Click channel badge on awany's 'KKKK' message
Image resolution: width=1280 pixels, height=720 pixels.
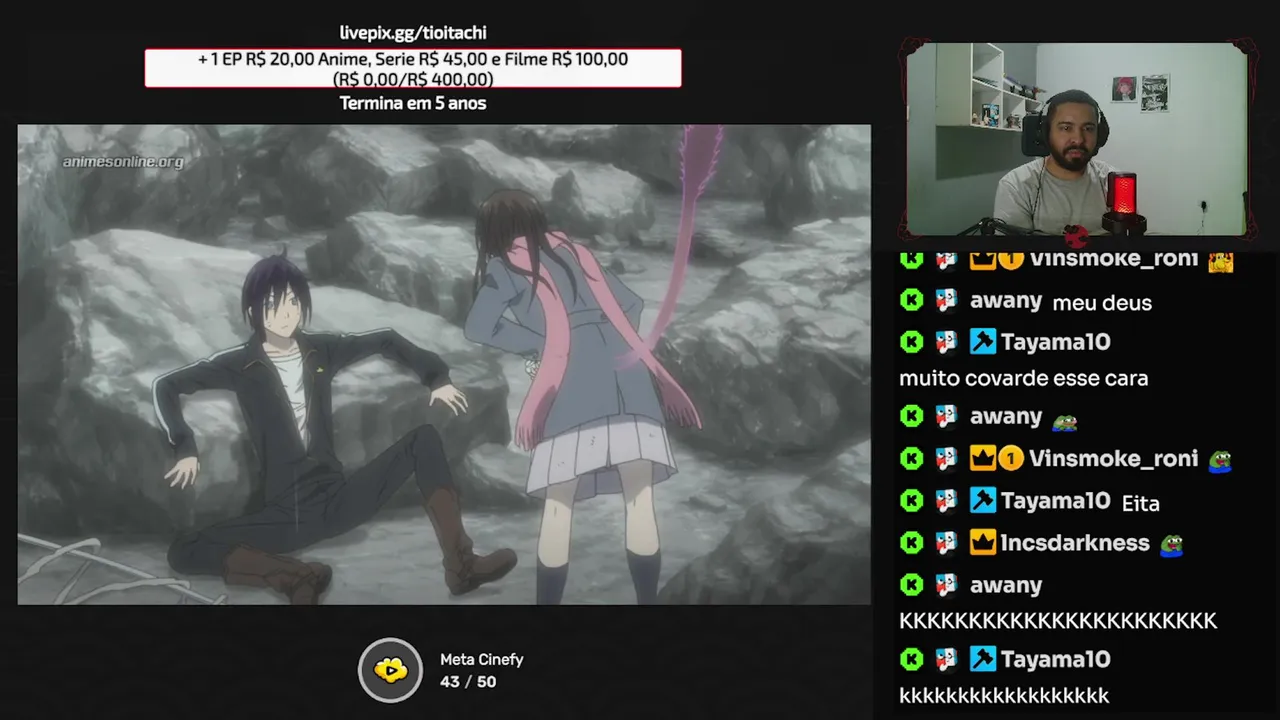tap(946, 584)
